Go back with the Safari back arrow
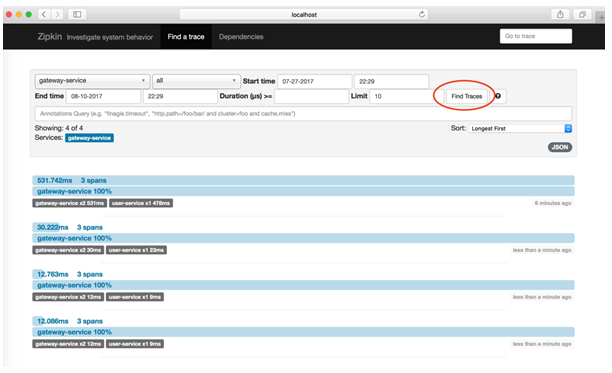 coord(44,14)
